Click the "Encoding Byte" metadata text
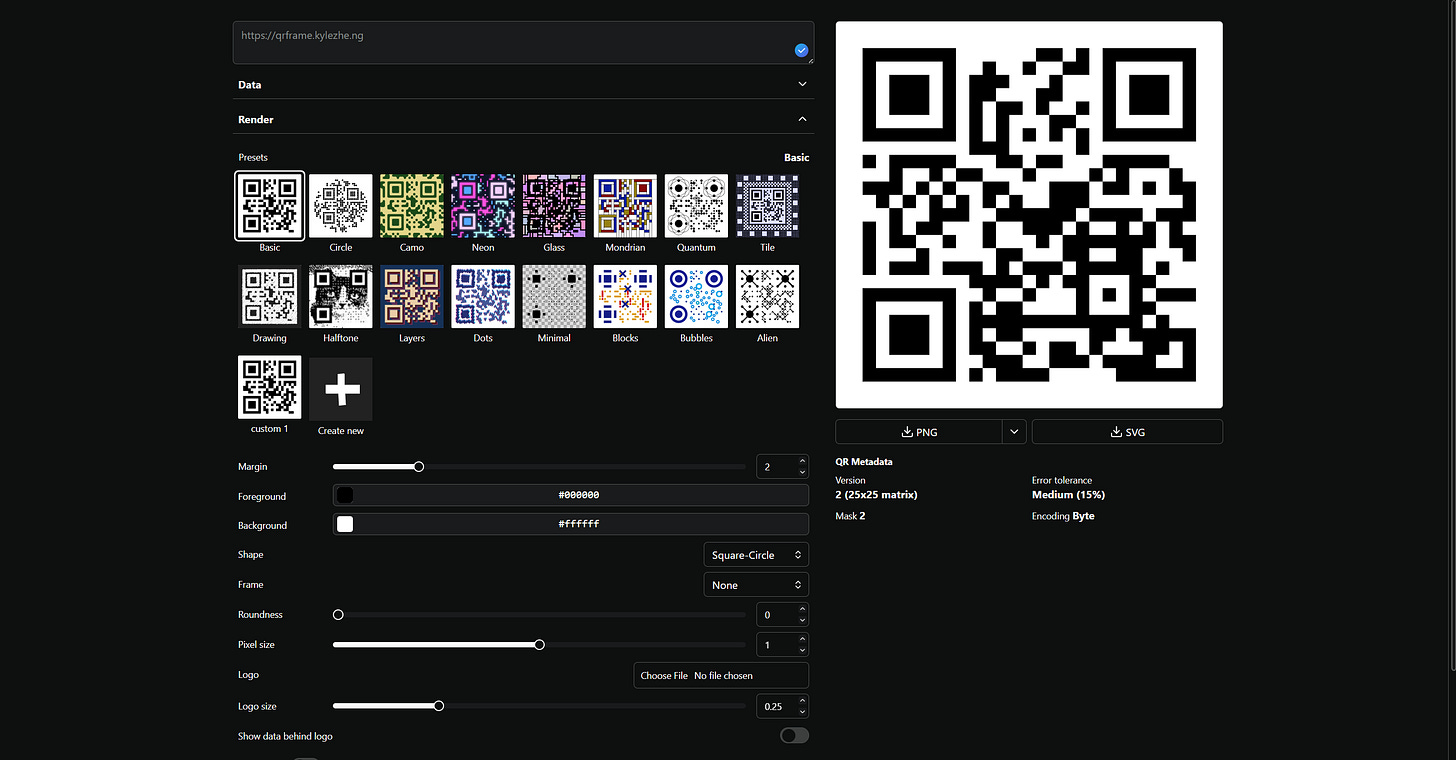The height and width of the screenshot is (760, 1456). (1063, 516)
